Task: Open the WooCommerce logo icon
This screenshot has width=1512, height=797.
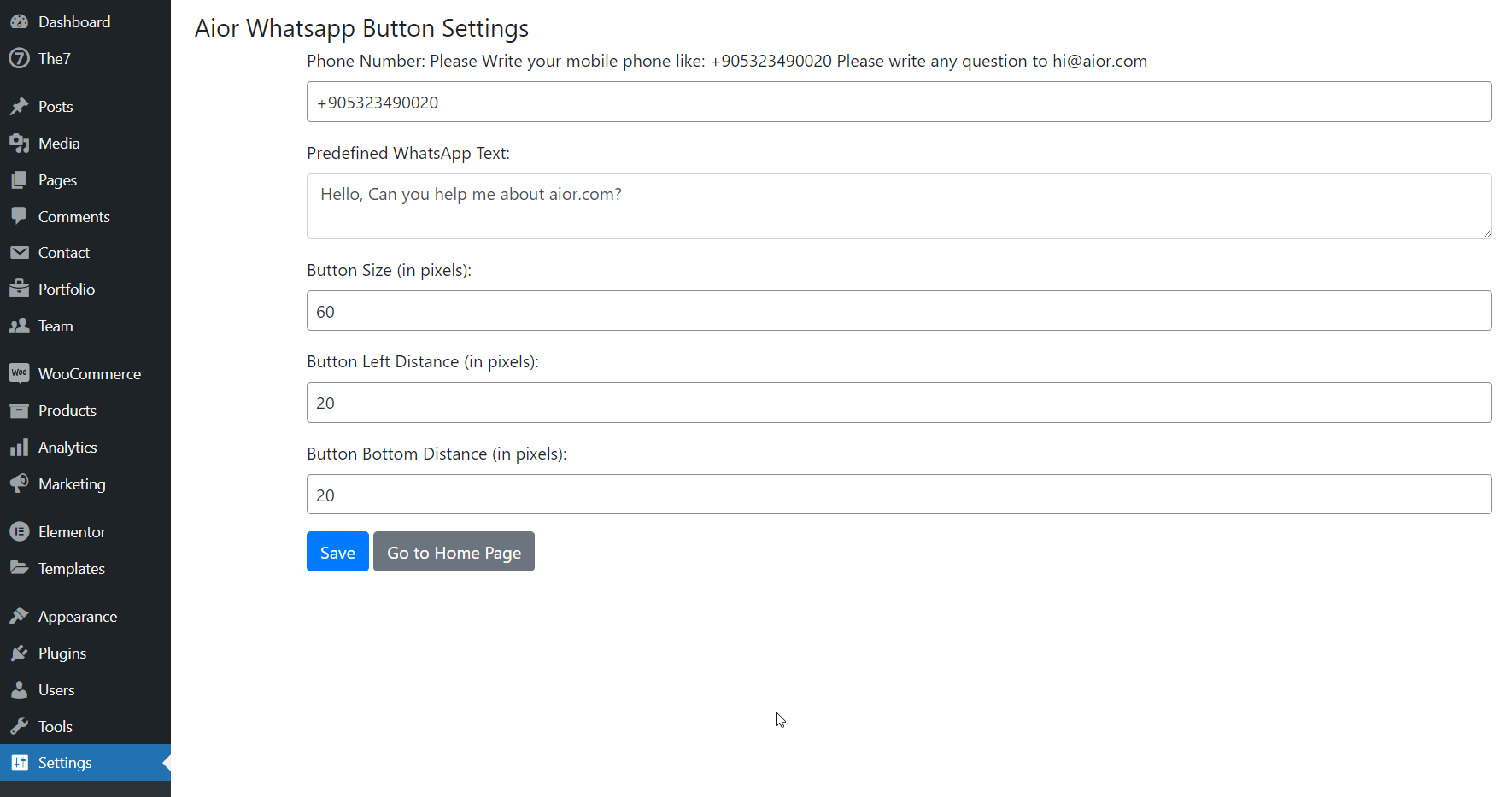Action: pyautogui.click(x=19, y=373)
